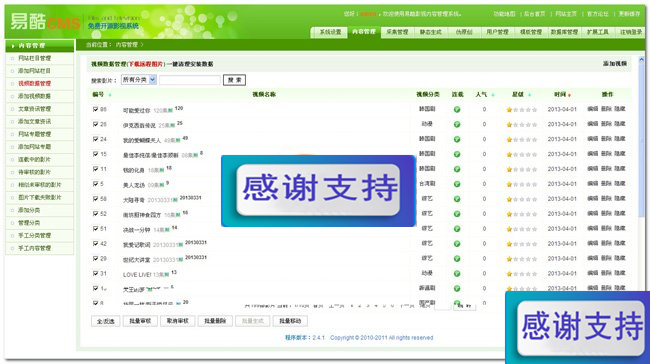Switch to the 采集管理 tab
Screen dimensions: 650x364
tap(397, 32)
